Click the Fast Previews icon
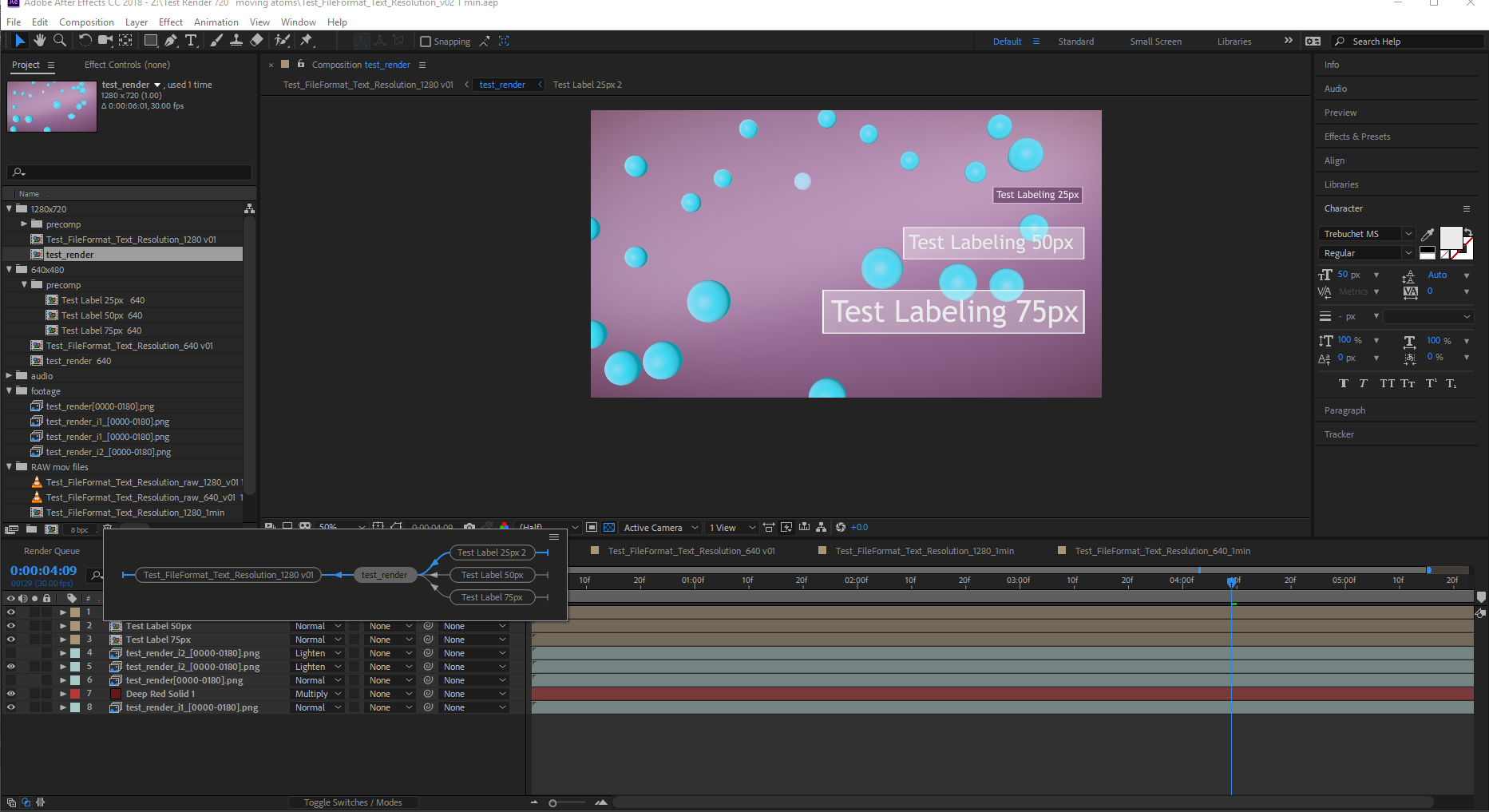The image size is (1489, 812). (786, 528)
